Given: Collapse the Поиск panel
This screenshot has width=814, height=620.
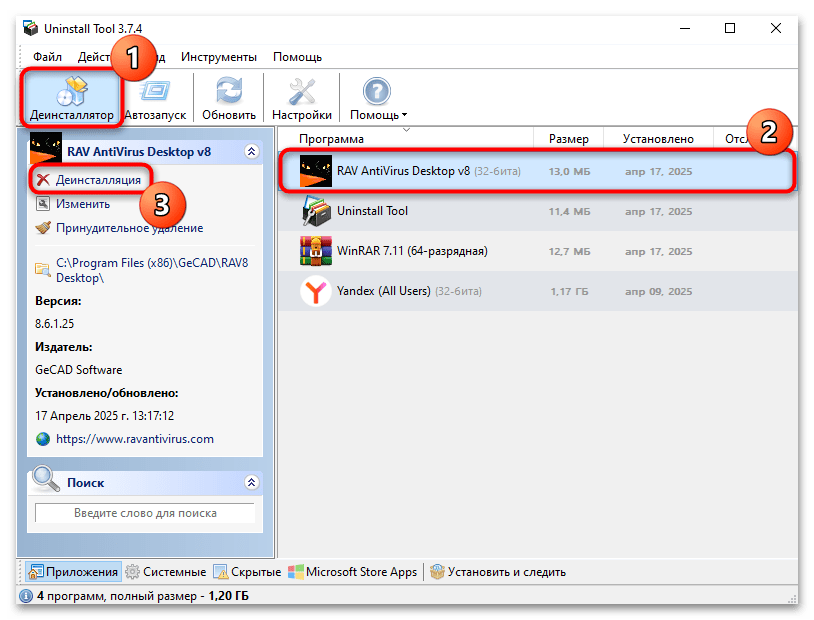Looking at the screenshot, I should 251,482.
